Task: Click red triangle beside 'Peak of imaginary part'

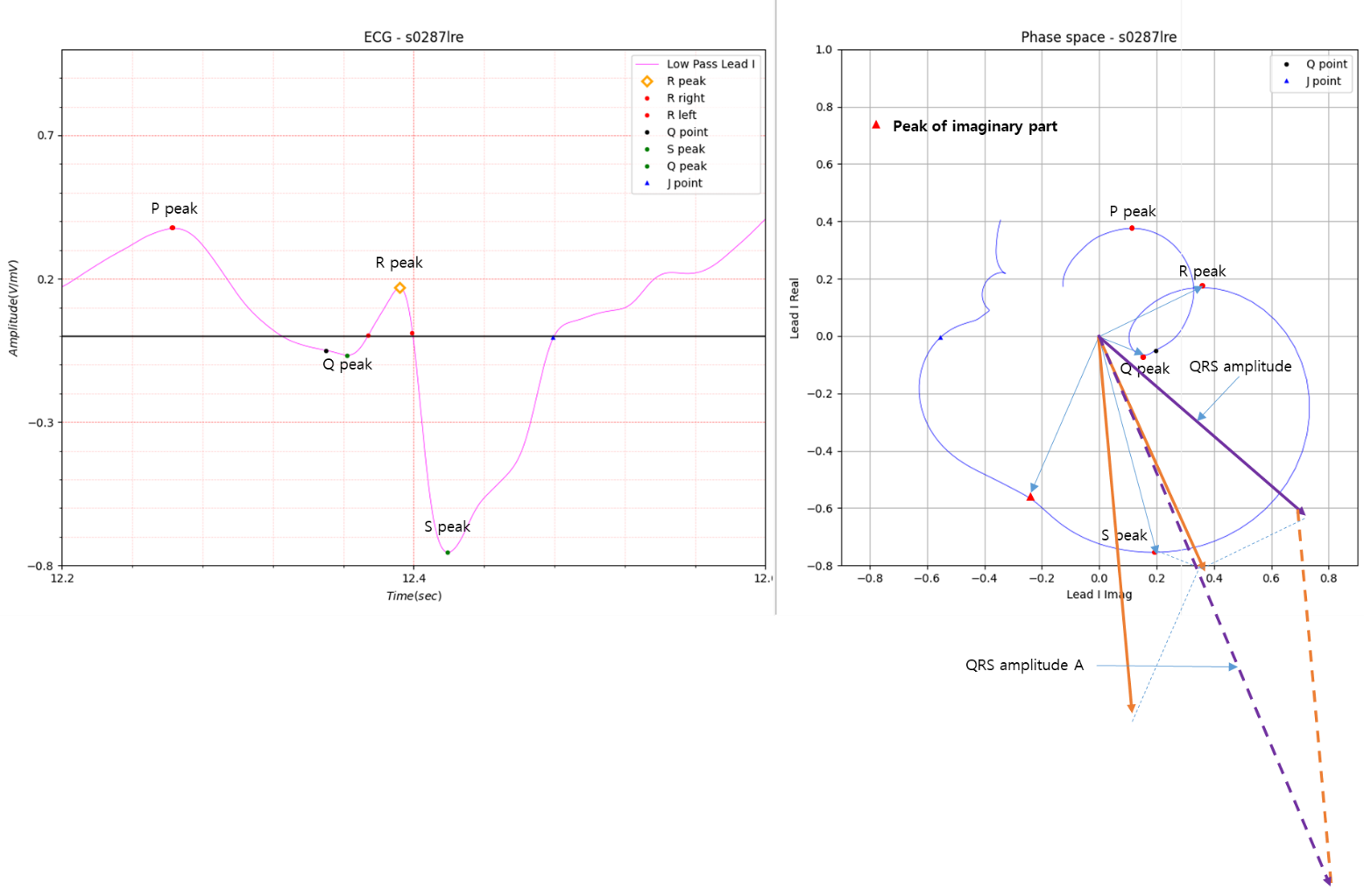Action: click(876, 124)
